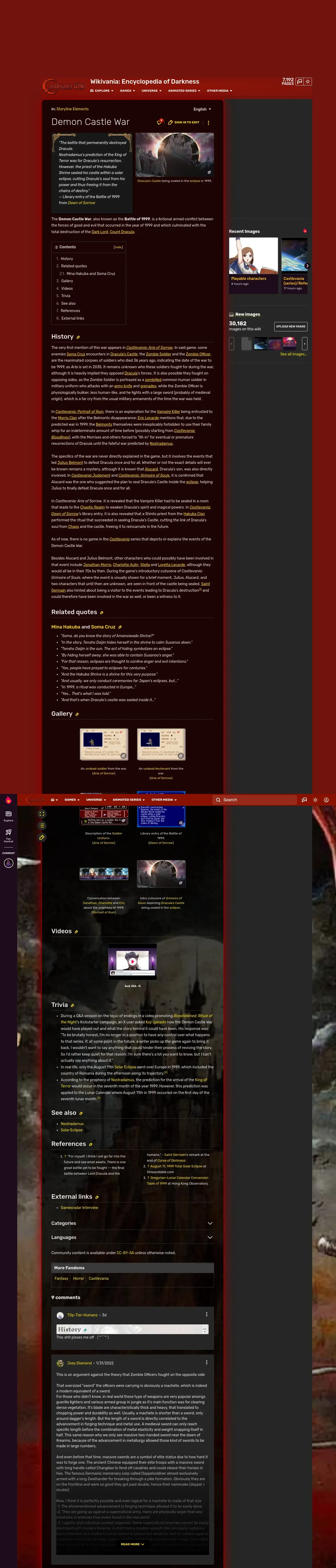Image resolution: width=336 pixels, height=1568 pixels.
Task: Expand the Languages section chevron
Action: click(x=210, y=1237)
